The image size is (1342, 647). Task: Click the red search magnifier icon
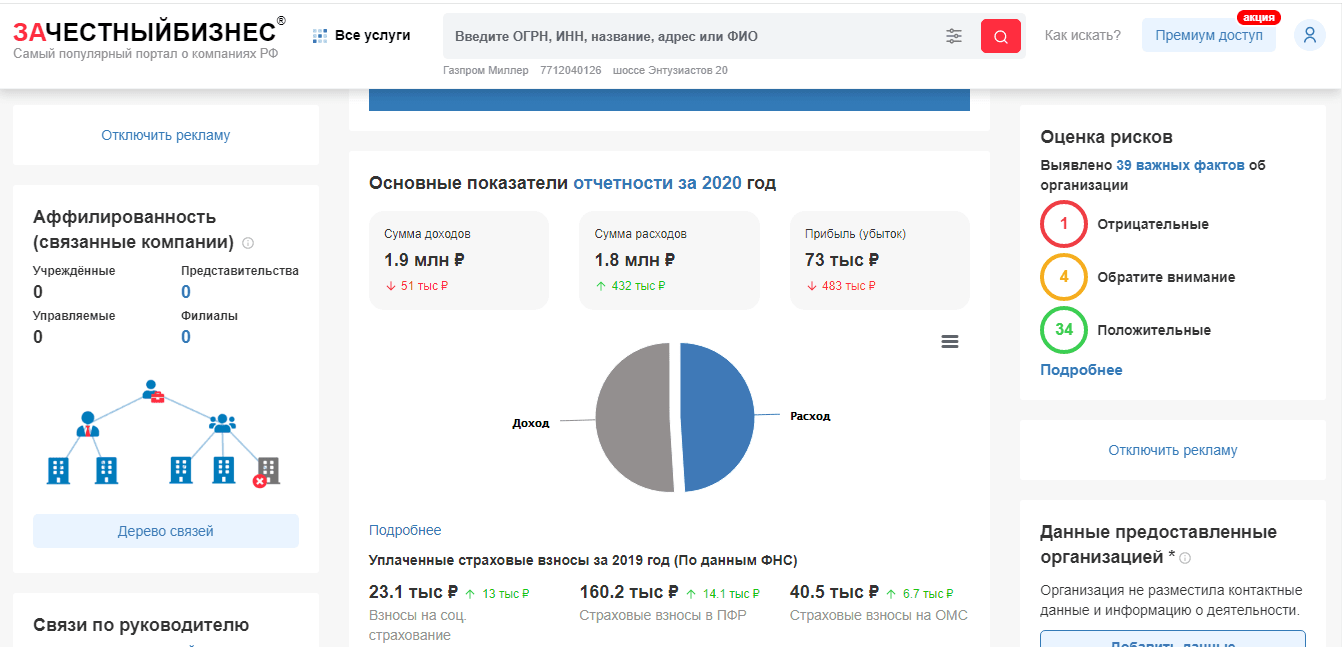click(x=1000, y=35)
